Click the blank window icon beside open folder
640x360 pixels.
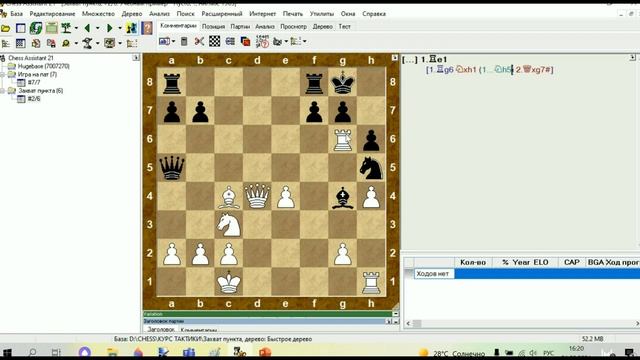pos(21,28)
